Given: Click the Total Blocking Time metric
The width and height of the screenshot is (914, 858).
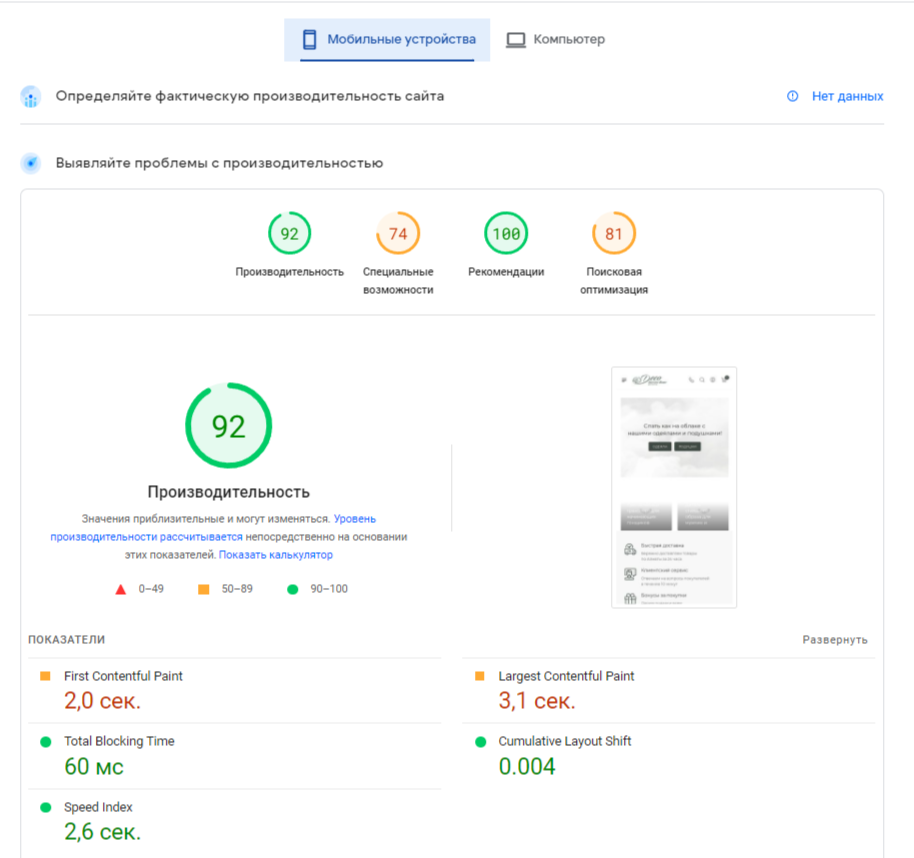Looking at the screenshot, I should [x=119, y=741].
